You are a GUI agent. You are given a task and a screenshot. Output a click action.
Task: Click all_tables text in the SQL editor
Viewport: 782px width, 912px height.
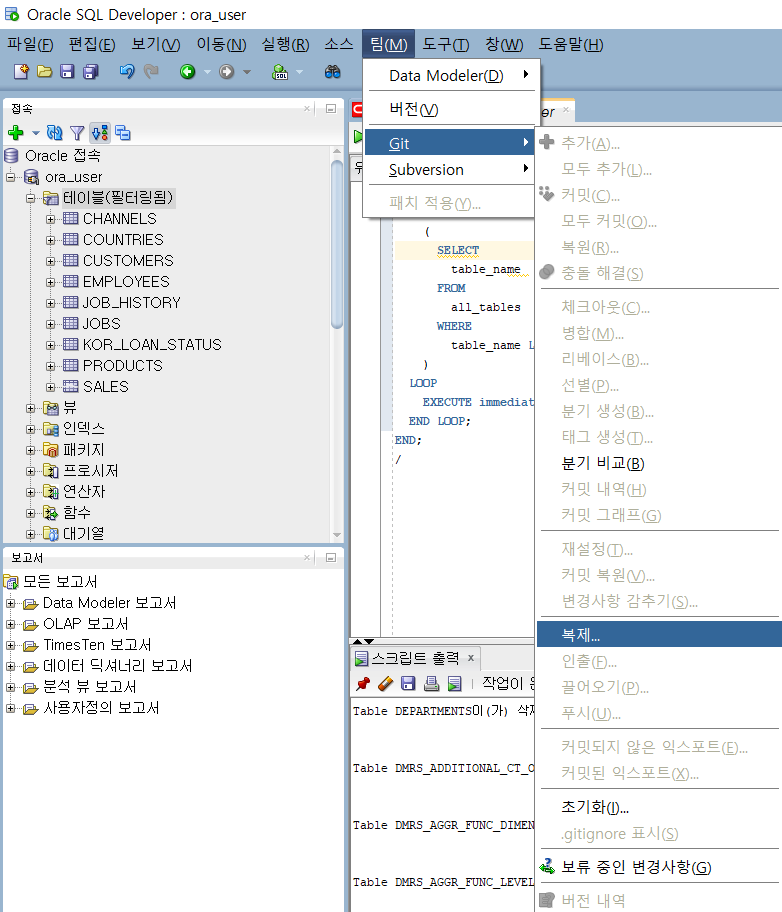click(x=486, y=307)
